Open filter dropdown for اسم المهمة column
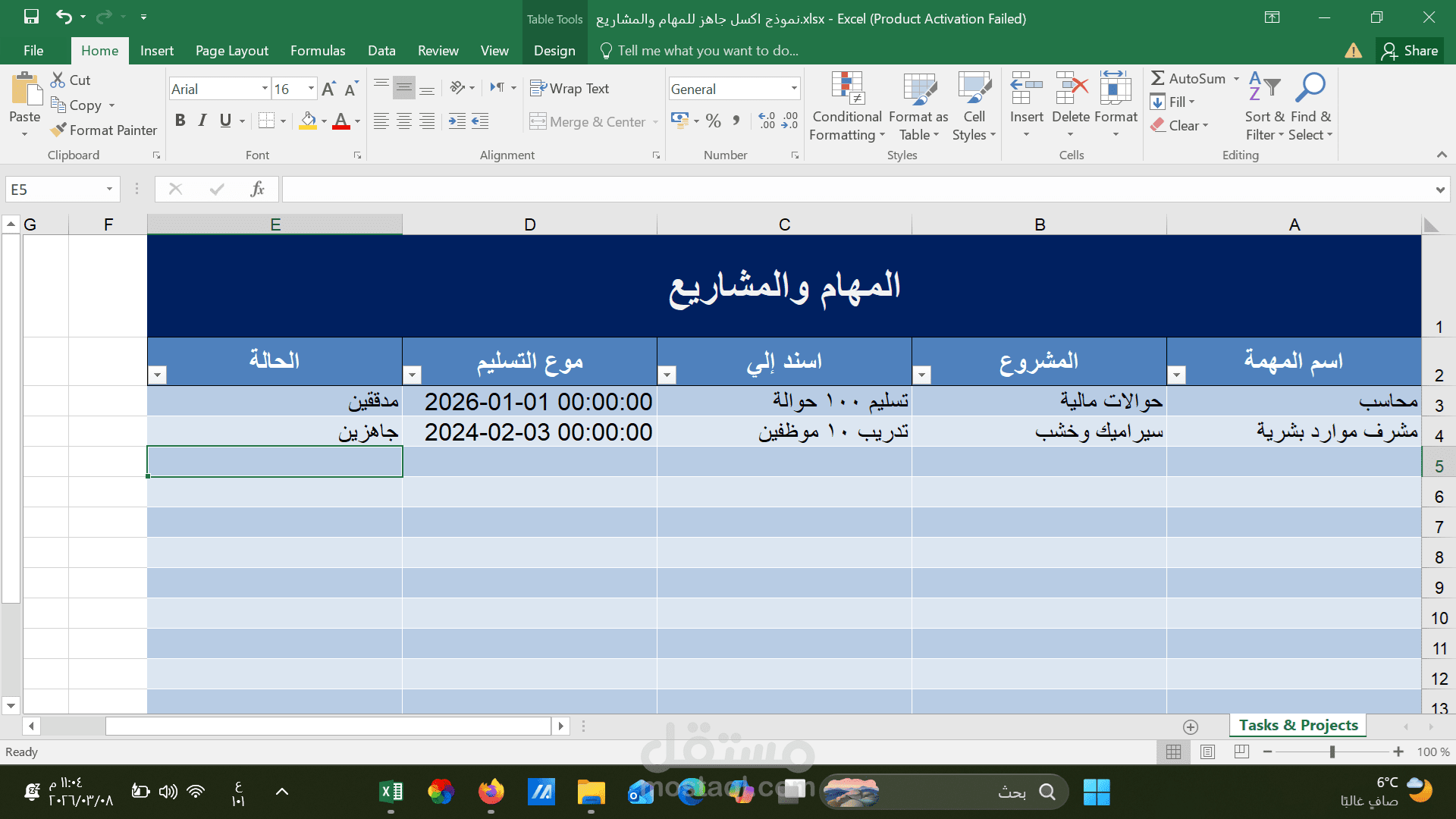 [1176, 375]
